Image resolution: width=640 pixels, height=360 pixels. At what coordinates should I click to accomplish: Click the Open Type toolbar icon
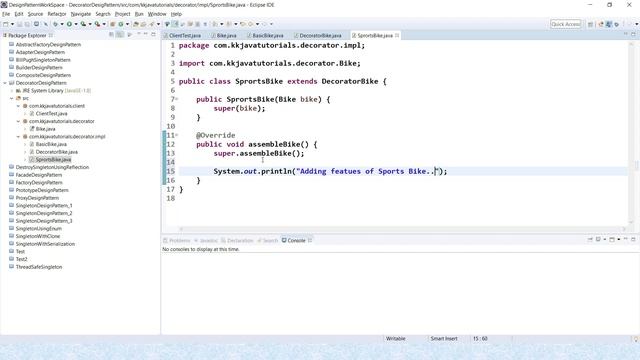136,24
